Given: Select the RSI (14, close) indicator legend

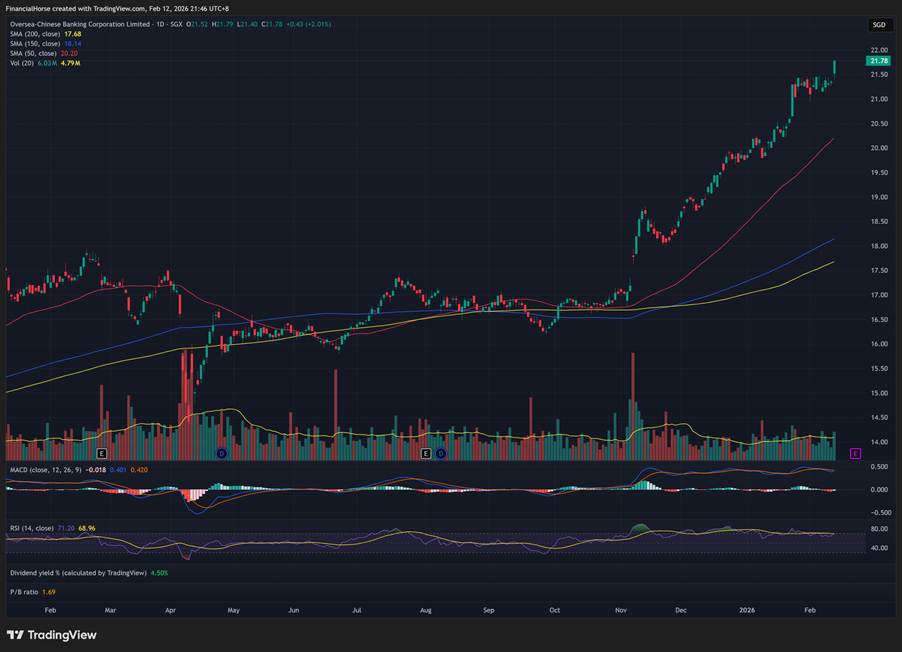Looking at the screenshot, I should click(x=32, y=526).
